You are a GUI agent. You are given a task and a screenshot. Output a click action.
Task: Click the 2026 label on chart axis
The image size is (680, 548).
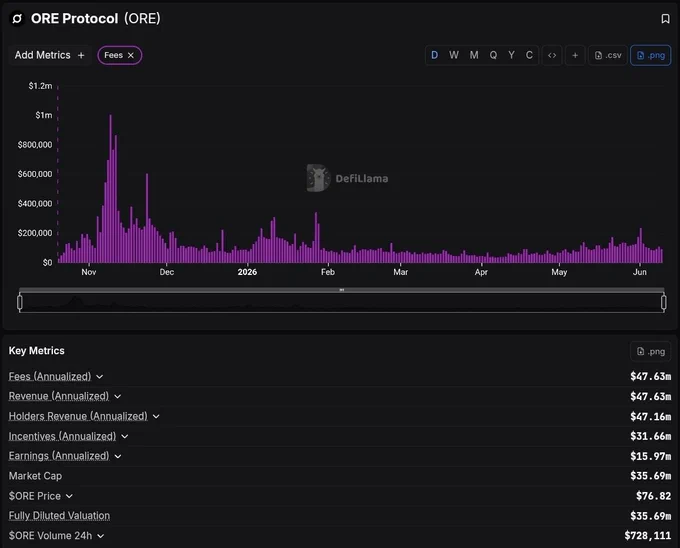click(x=247, y=272)
